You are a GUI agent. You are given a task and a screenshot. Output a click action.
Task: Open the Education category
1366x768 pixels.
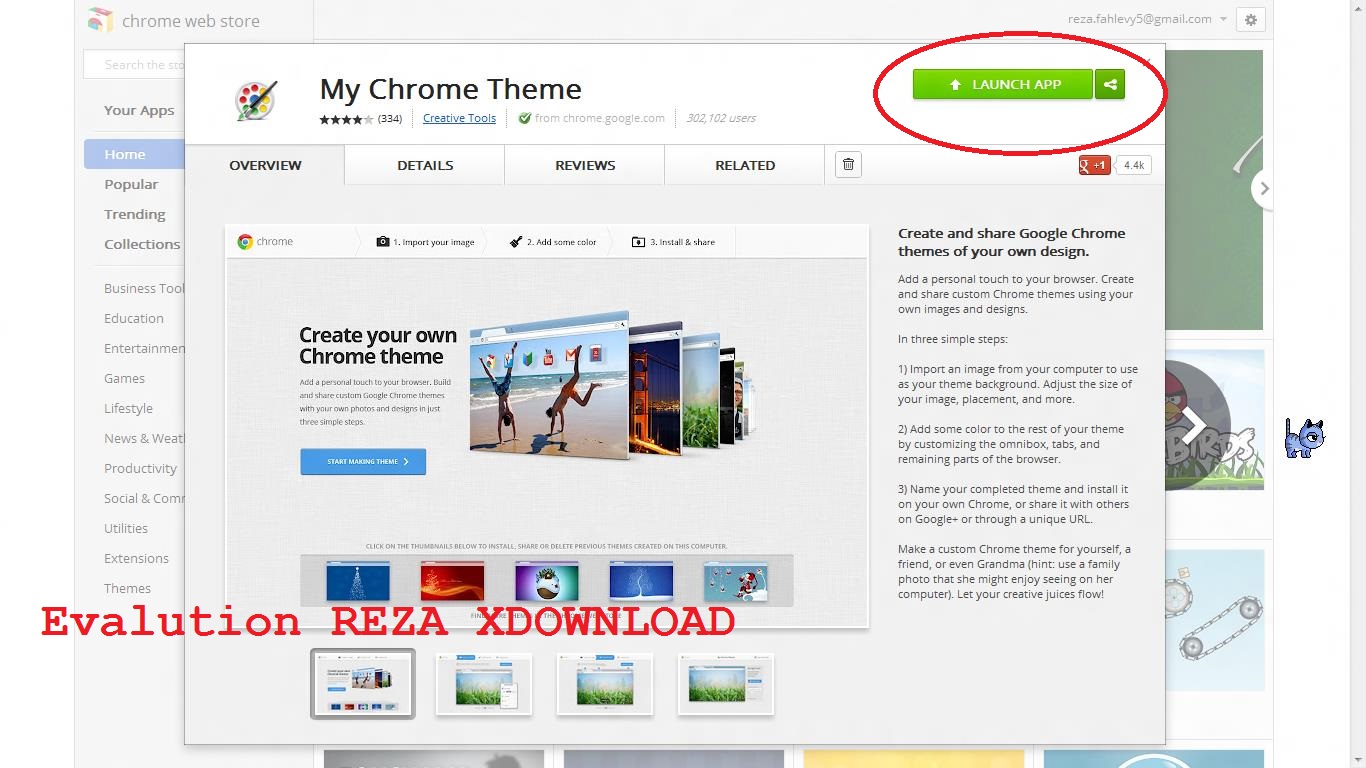pos(134,318)
